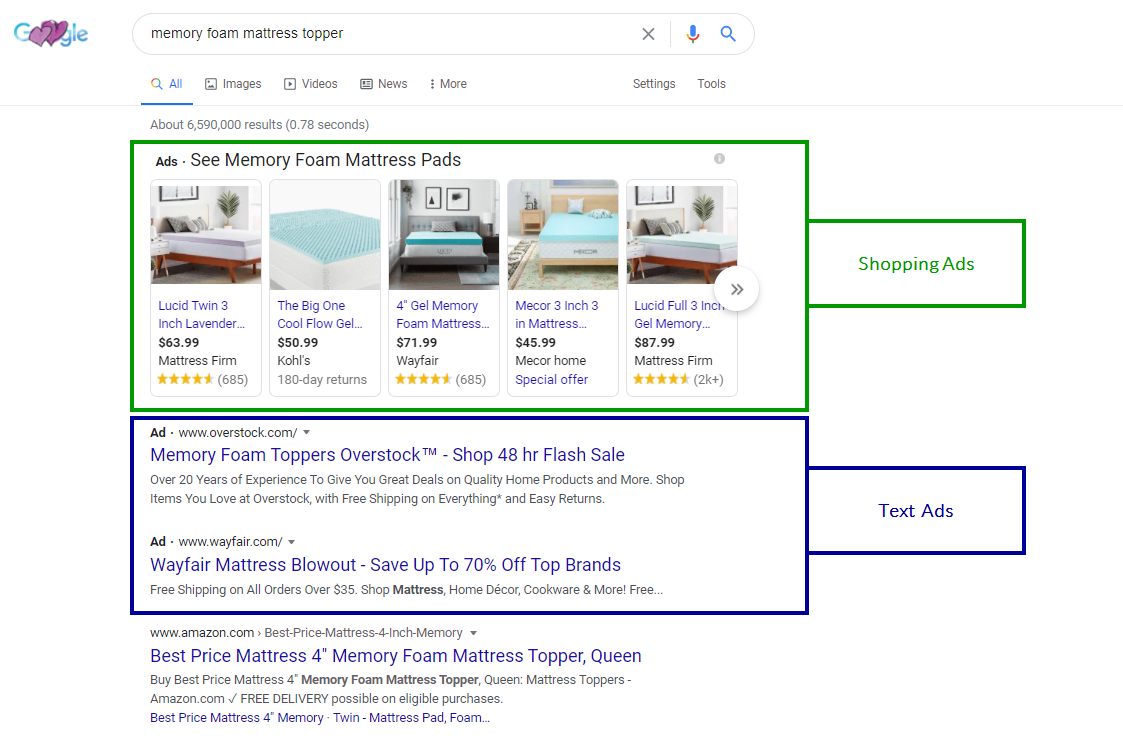Screen dimensions: 1123x750
Task: Click the Mecor 3 Inch 3 in Mattress link
Action: pyautogui.click(x=556, y=314)
